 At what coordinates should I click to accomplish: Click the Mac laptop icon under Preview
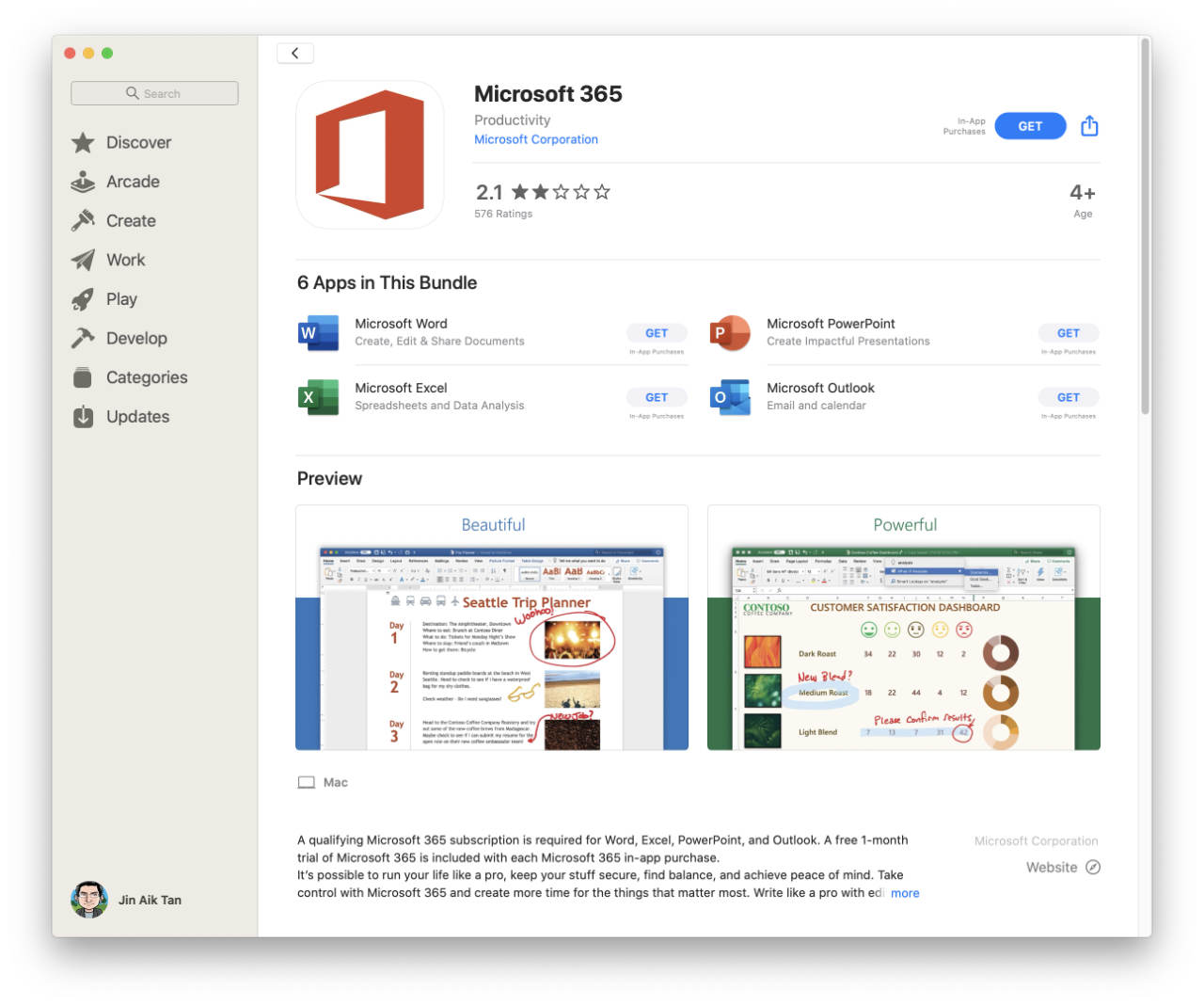click(x=306, y=782)
